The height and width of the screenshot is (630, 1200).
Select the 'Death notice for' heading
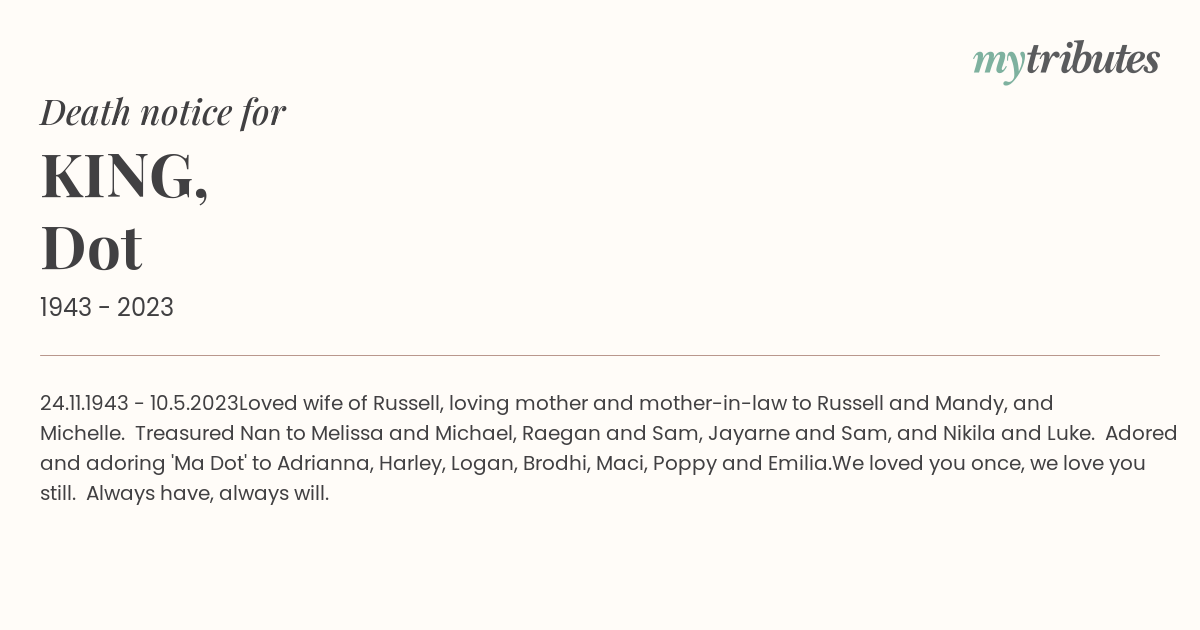163,112
